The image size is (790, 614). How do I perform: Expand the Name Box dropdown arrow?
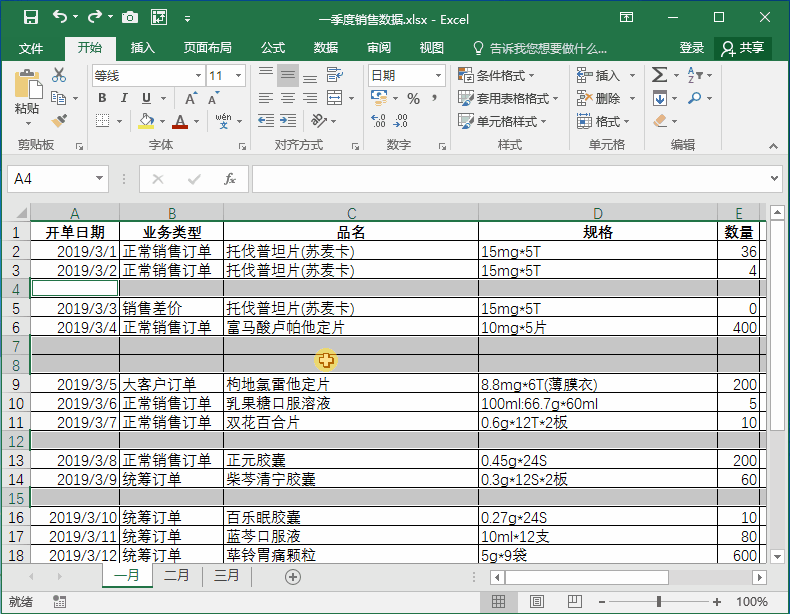click(x=99, y=178)
